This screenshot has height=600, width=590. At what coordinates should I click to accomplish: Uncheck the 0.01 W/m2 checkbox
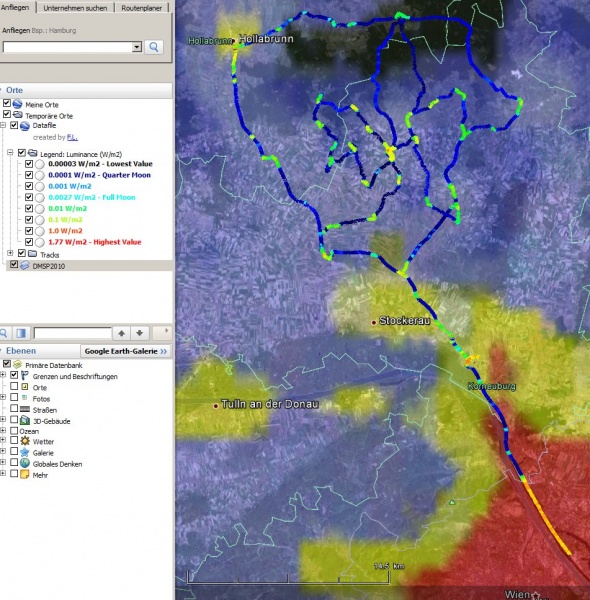[x=29, y=208]
